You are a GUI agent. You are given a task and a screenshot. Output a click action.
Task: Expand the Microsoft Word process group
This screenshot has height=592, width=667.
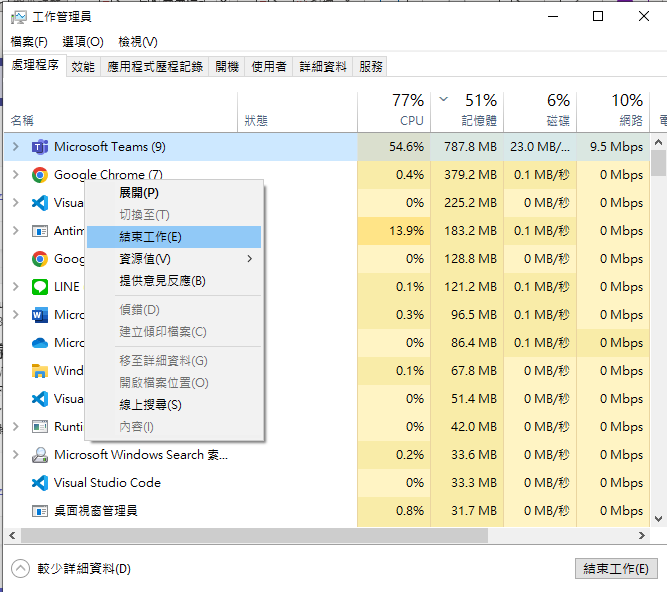(x=16, y=315)
